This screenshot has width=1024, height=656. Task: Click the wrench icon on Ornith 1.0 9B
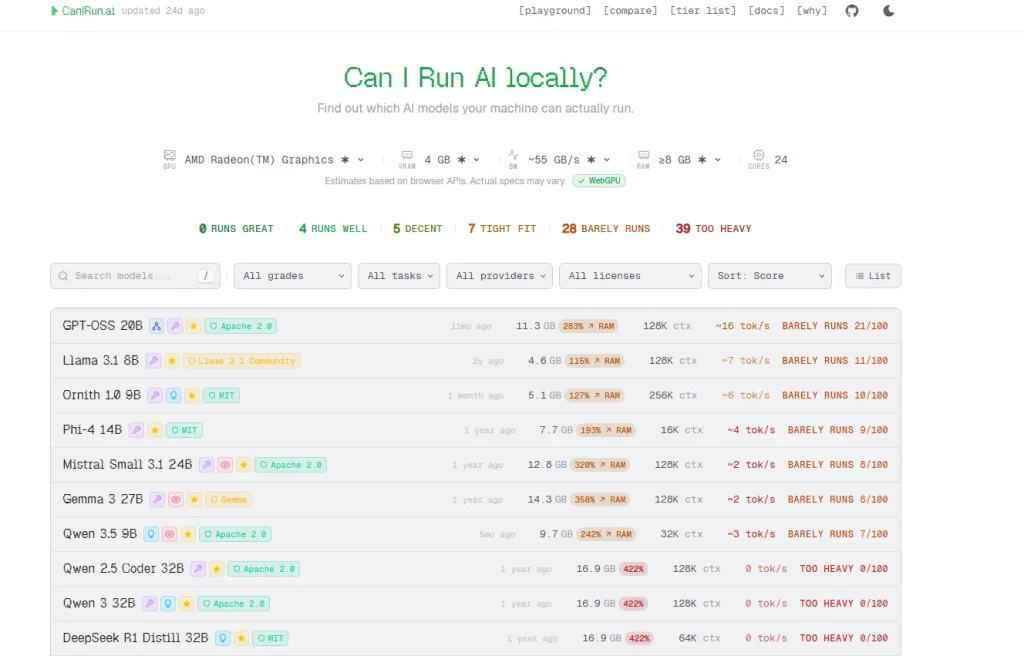(x=155, y=395)
